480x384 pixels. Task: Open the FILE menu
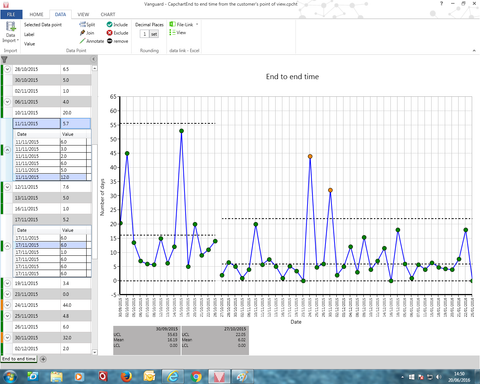[x=11, y=14]
